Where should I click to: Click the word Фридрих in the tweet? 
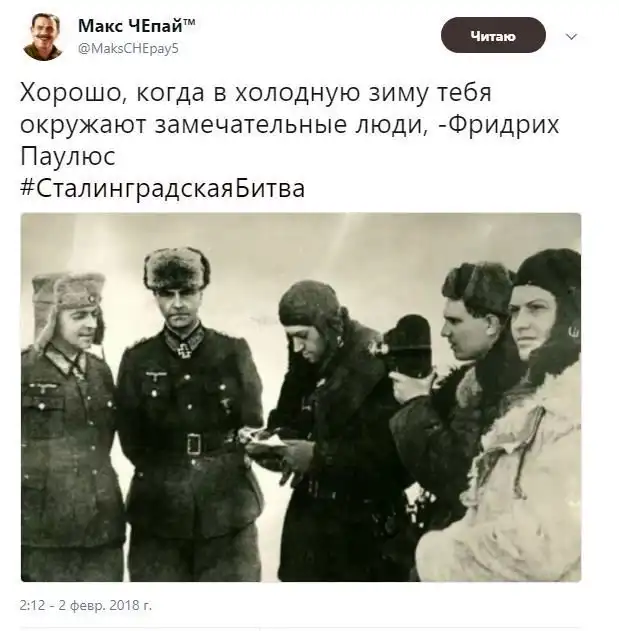click(x=503, y=125)
